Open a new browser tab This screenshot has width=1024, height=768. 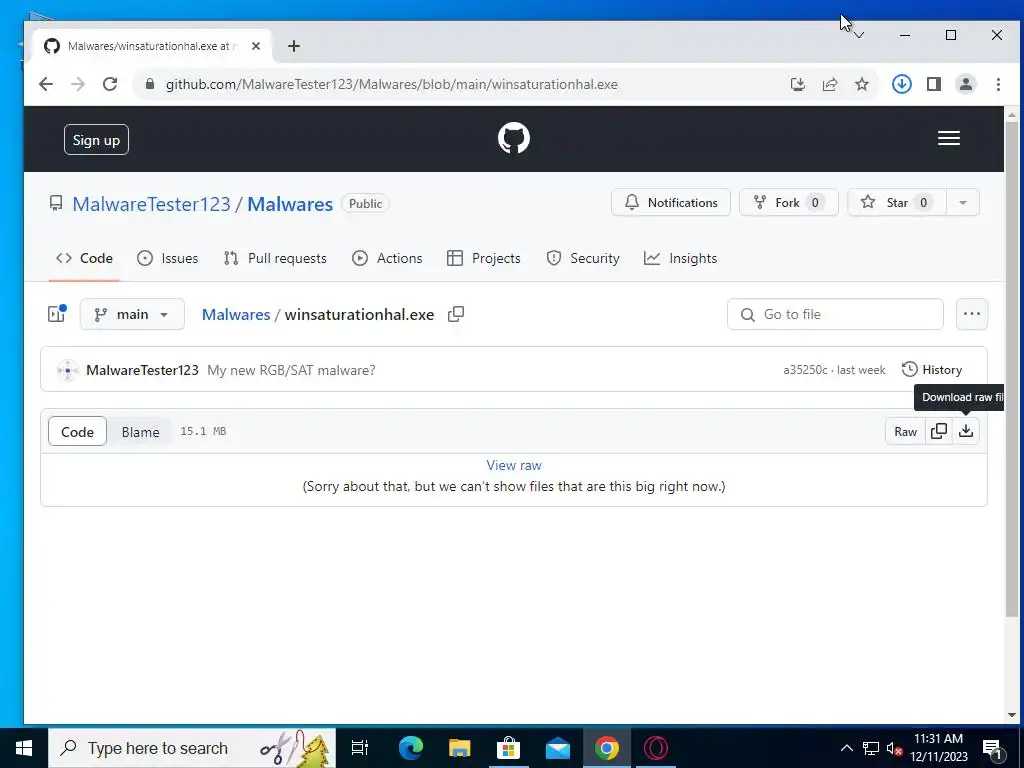294,46
